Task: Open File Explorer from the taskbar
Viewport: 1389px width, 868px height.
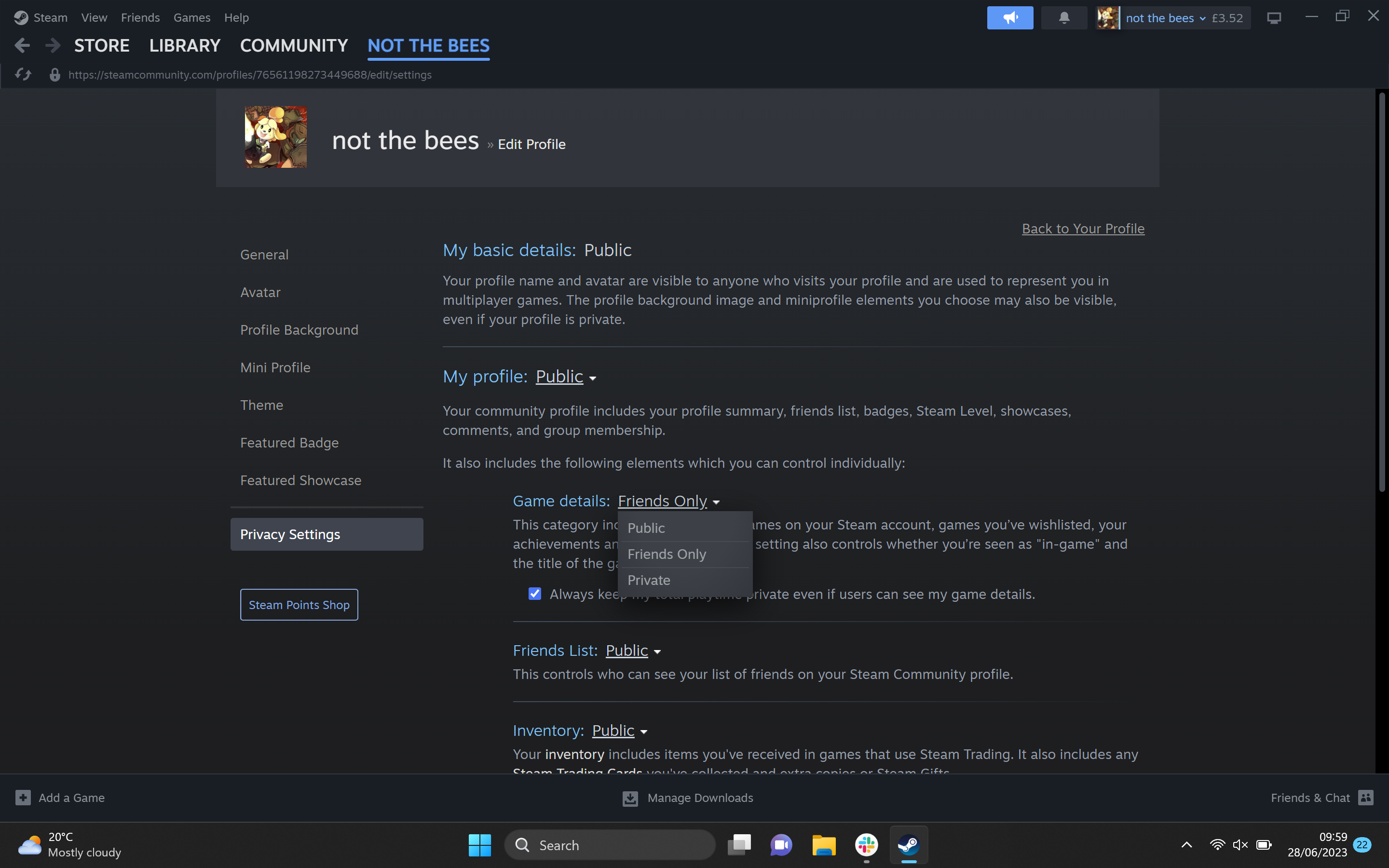Action: [x=824, y=845]
